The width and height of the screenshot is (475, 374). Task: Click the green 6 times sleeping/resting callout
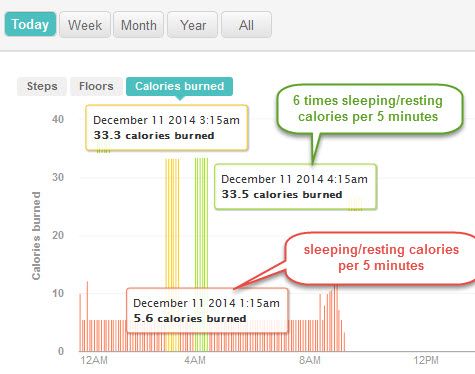click(x=370, y=109)
